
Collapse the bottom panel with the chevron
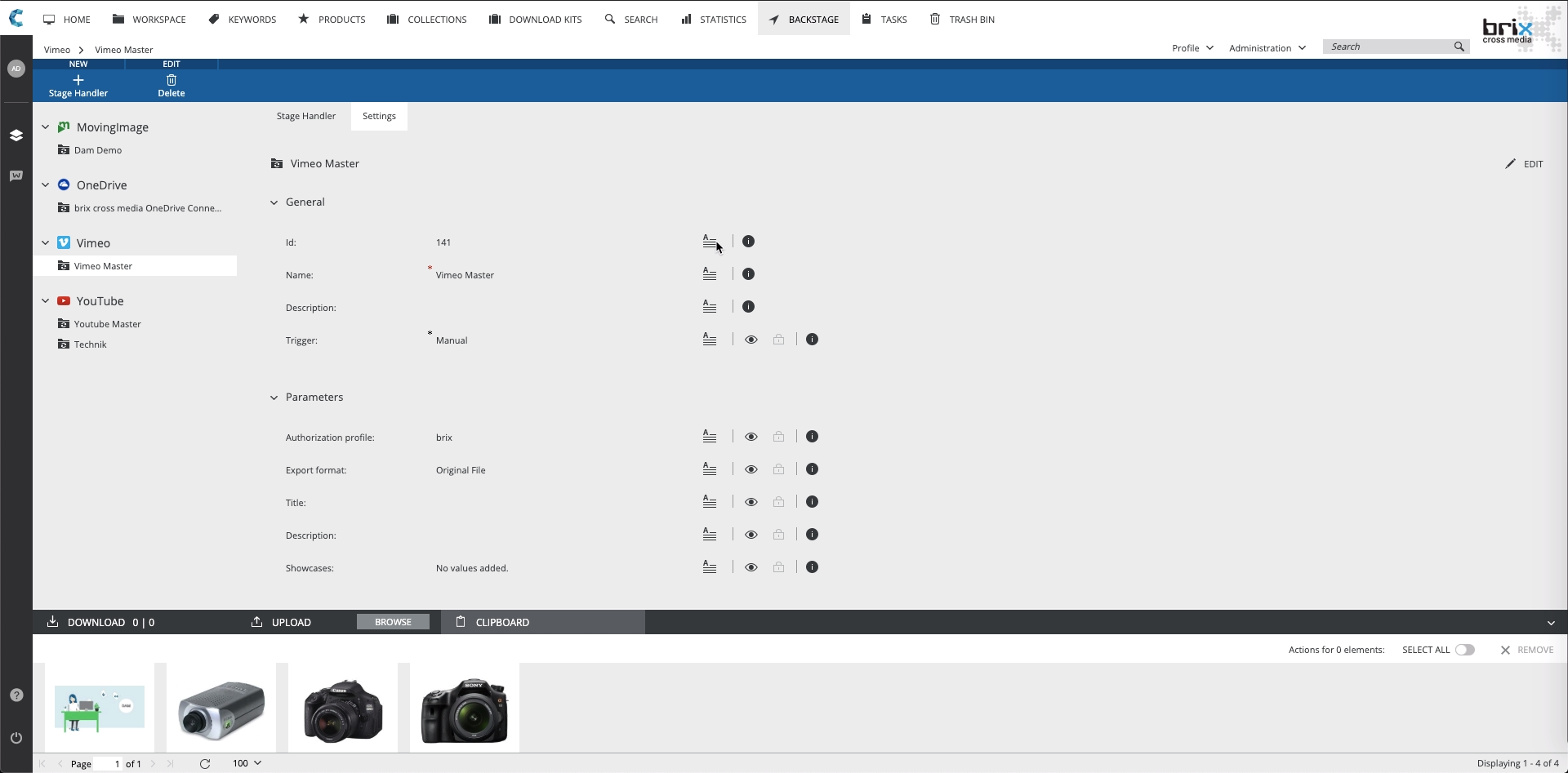[x=1551, y=623]
